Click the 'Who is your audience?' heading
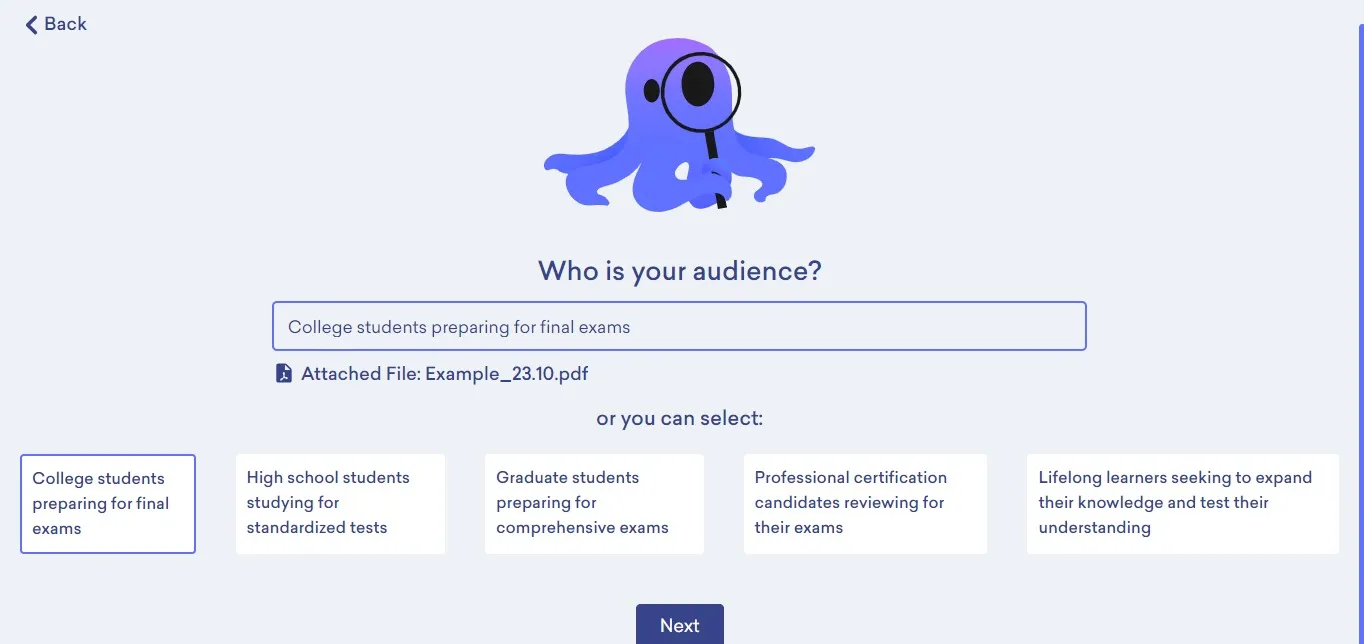 680,271
